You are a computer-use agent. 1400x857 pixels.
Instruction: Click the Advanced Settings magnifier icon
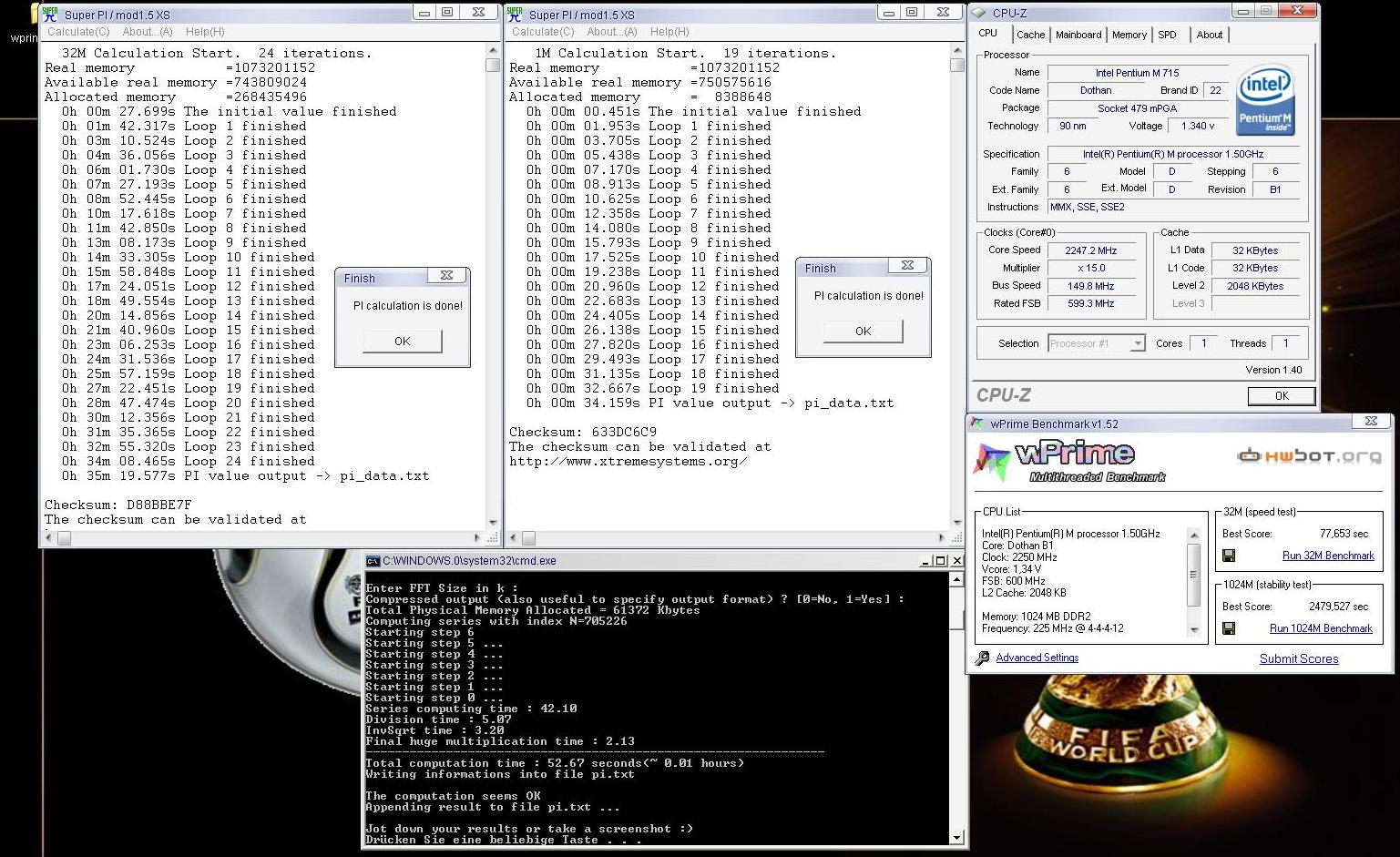coord(982,658)
